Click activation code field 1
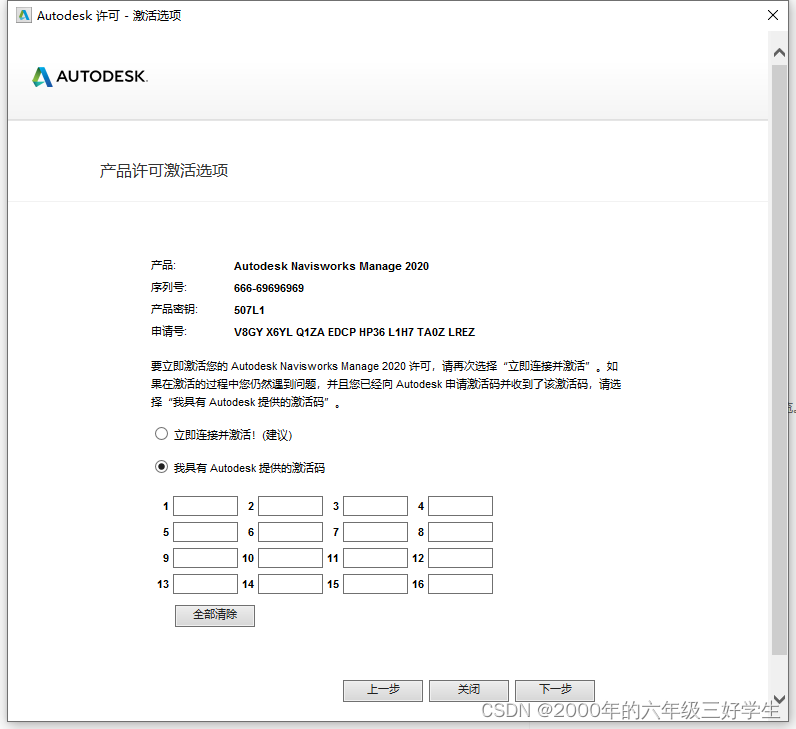The image size is (796, 729). pyautogui.click(x=206, y=506)
